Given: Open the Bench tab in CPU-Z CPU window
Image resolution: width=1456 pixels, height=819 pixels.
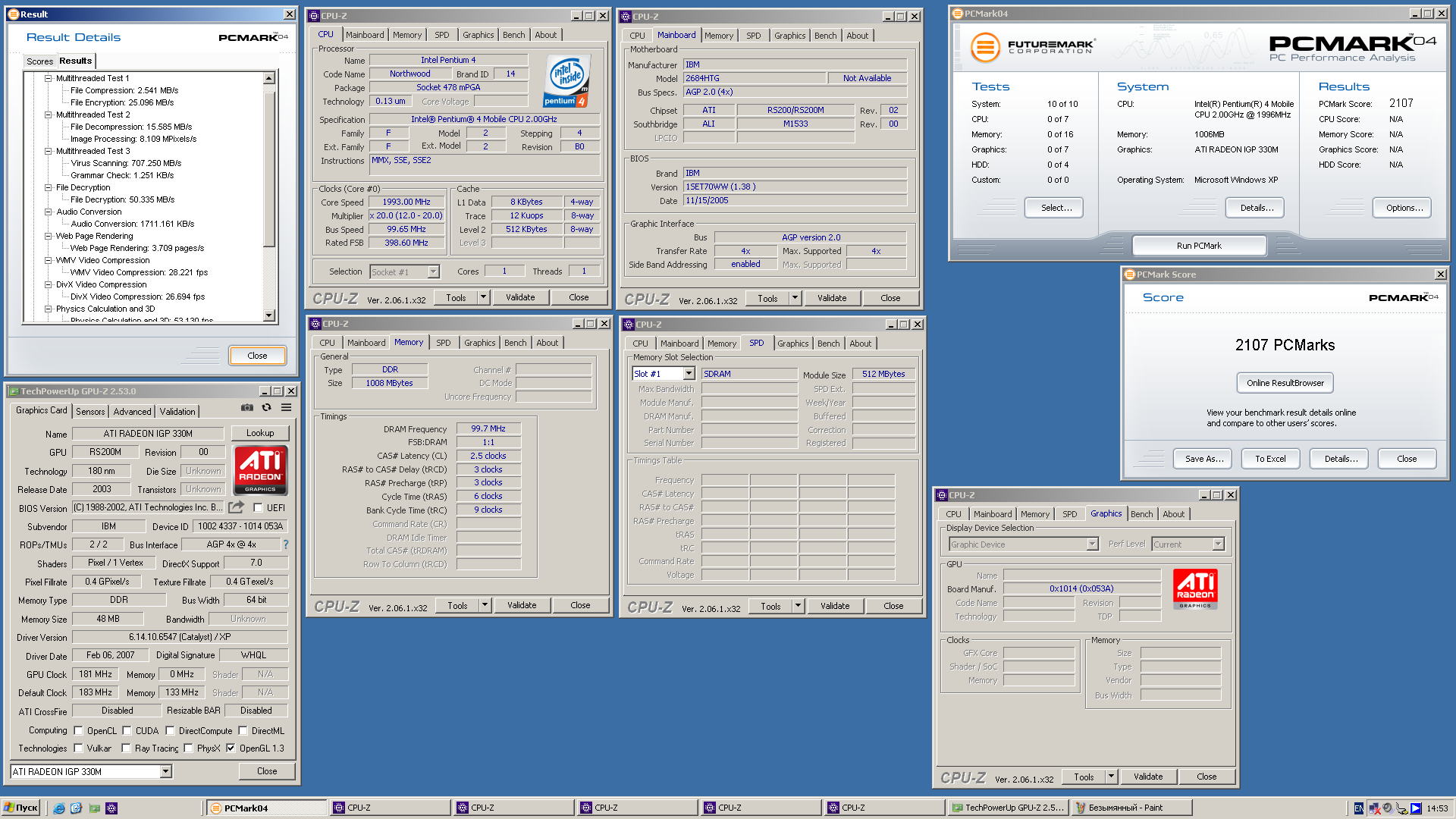Looking at the screenshot, I should (513, 35).
